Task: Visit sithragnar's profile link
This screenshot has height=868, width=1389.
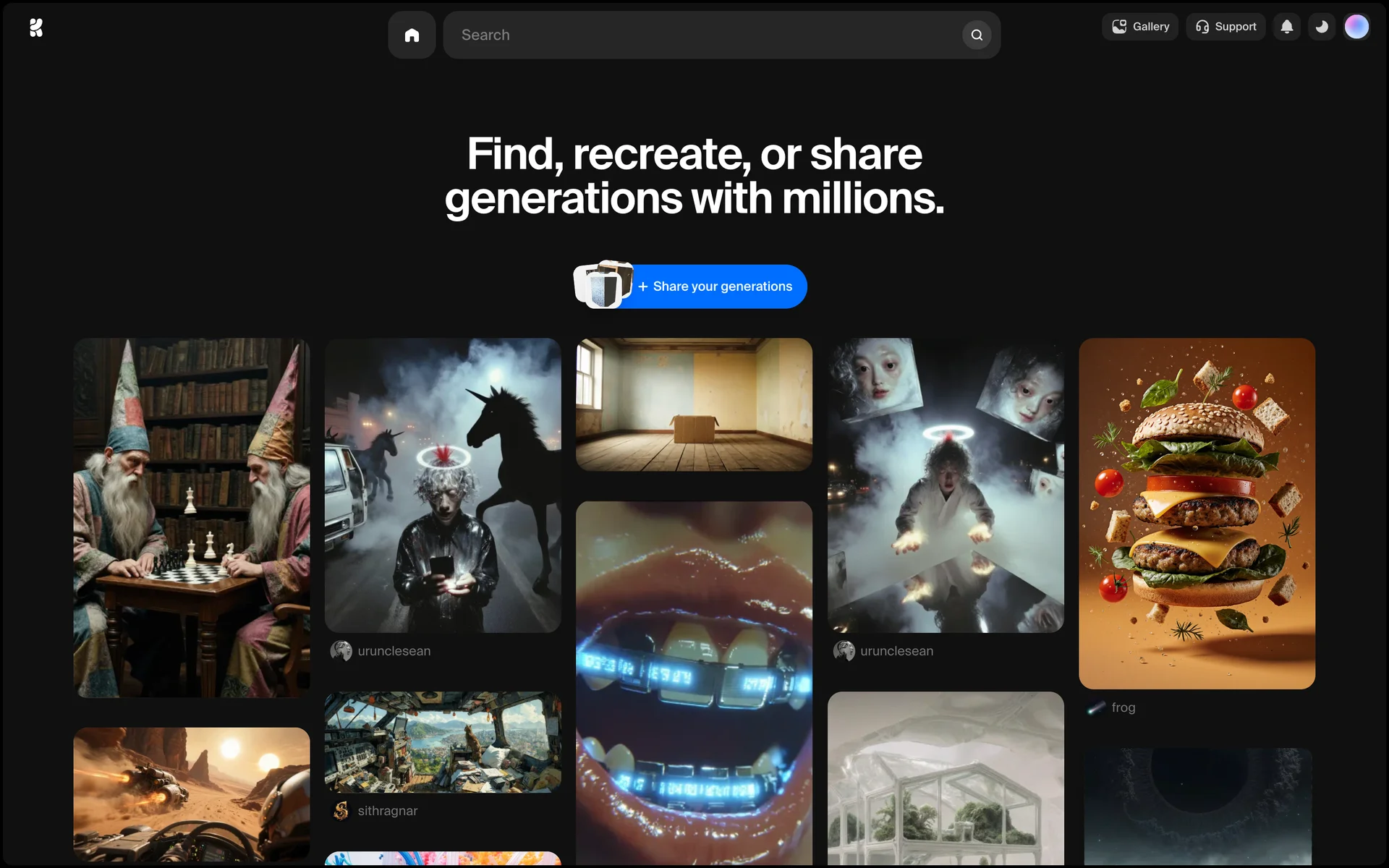Action: tap(388, 811)
